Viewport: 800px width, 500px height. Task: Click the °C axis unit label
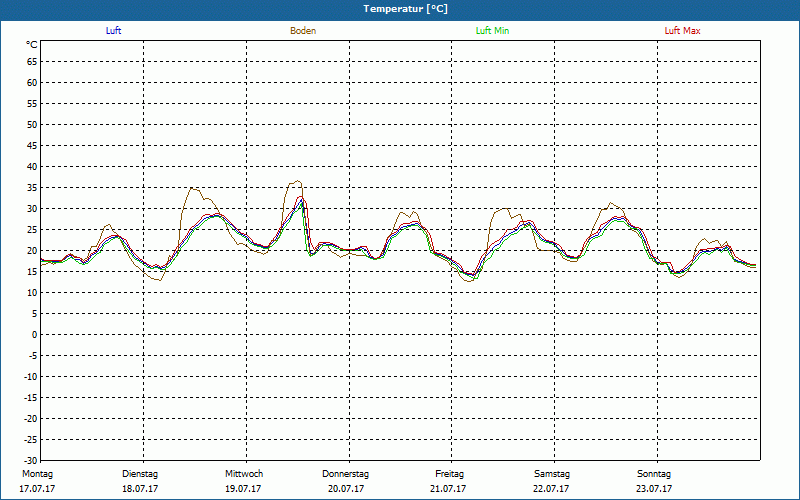(x=32, y=45)
